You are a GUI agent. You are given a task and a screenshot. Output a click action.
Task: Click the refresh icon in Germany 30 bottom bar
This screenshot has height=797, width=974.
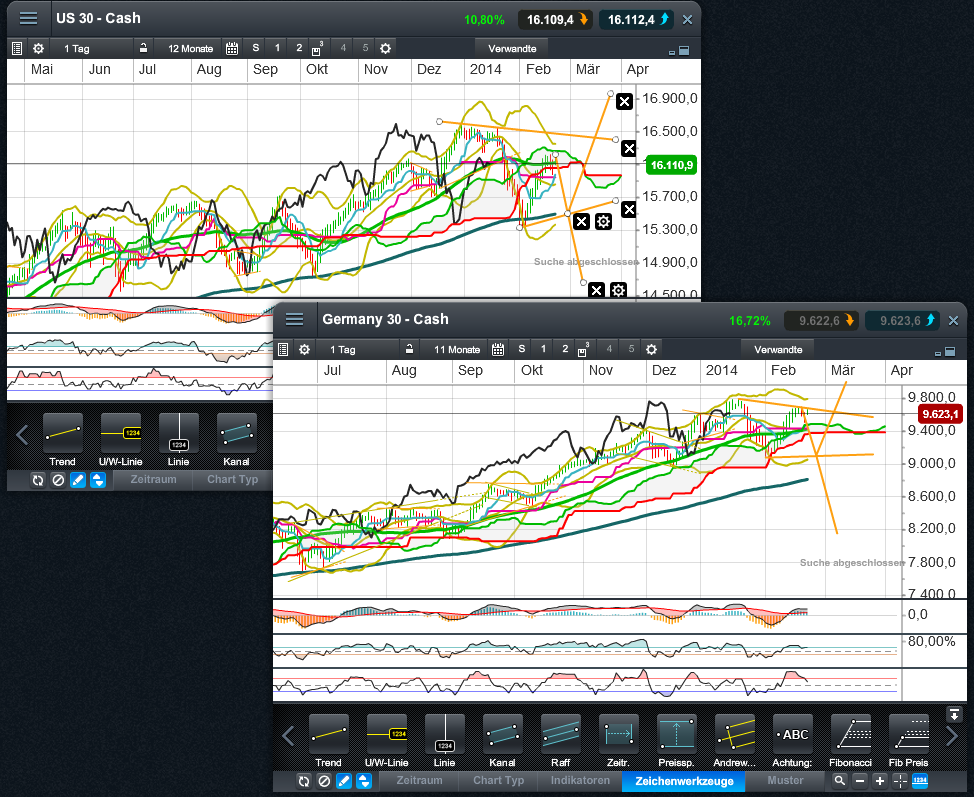(304, 781)
